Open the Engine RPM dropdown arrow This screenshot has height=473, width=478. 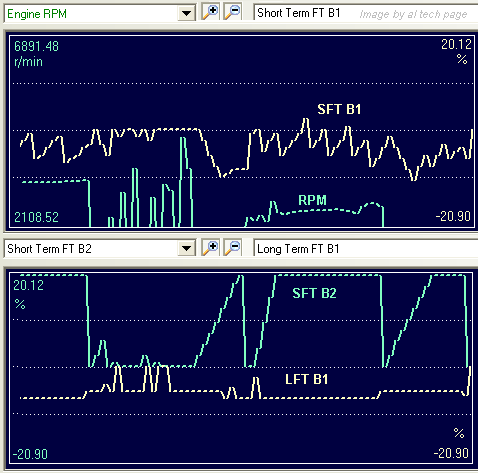(186, 14)
